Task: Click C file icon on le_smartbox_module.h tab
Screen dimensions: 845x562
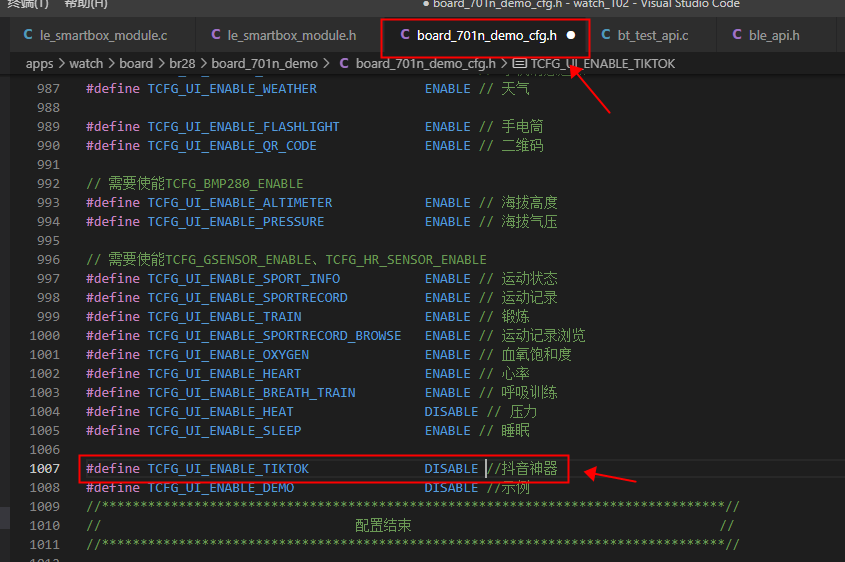Action: point(216,35)
